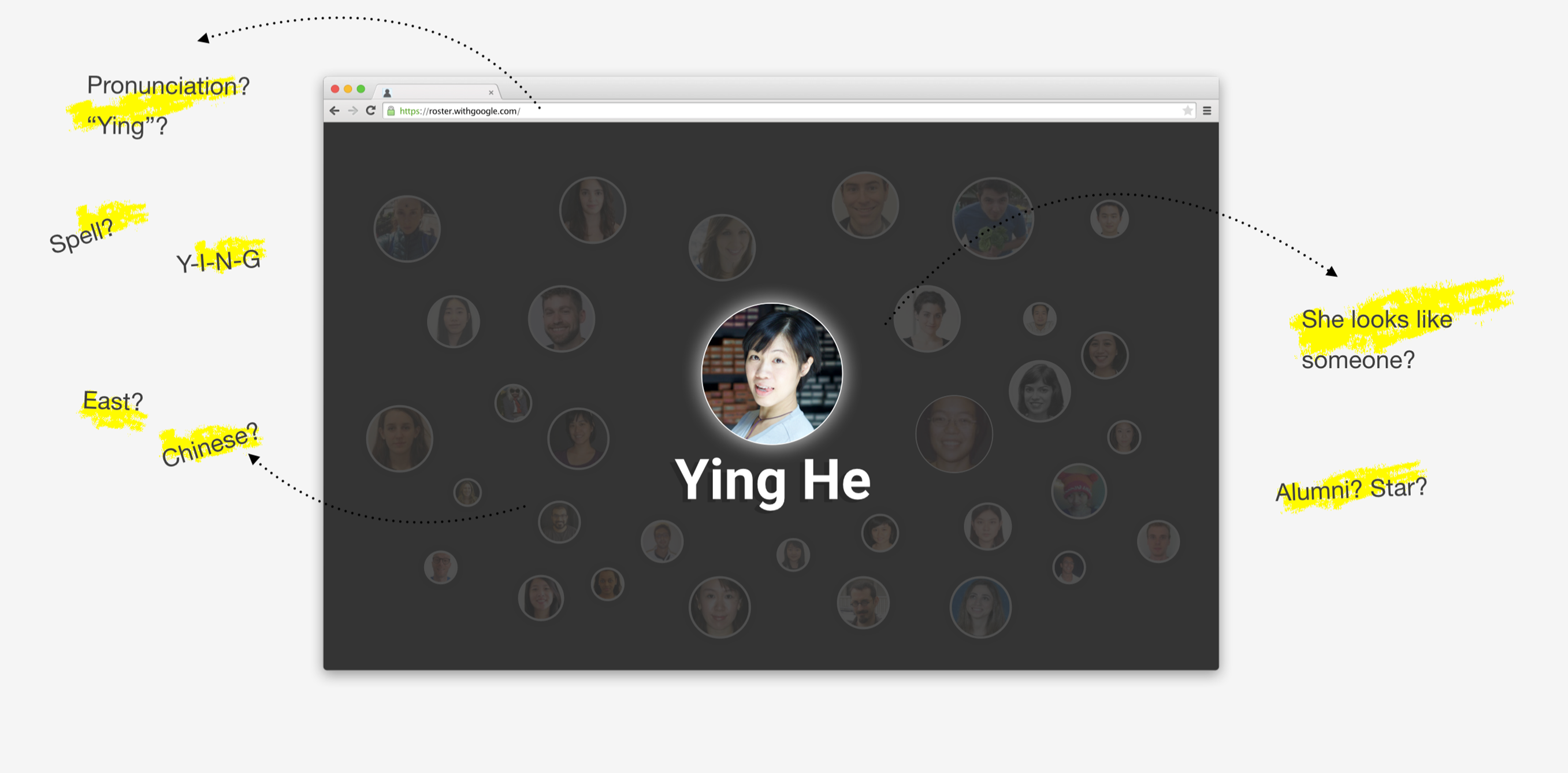The height and width of the screenshot is (773, 1568).
Task: Click the Ying He name text
Action: point(772,480)
